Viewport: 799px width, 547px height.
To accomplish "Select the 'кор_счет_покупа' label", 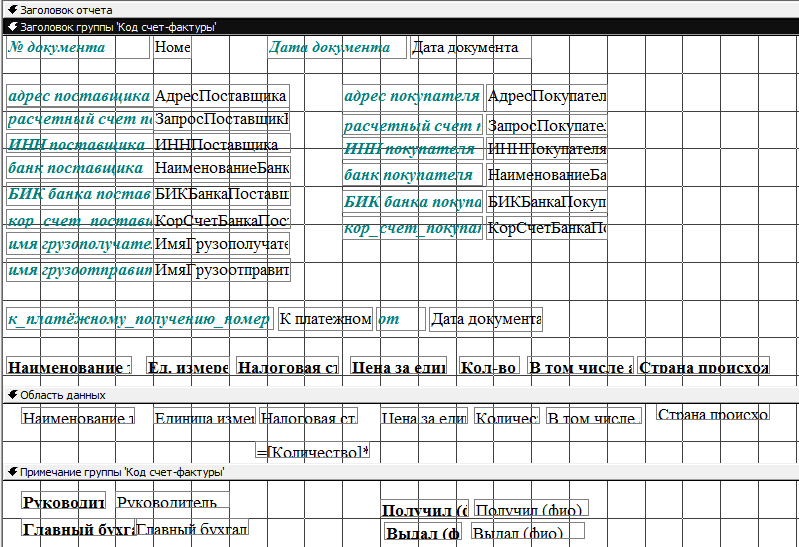I will point(413,228).
